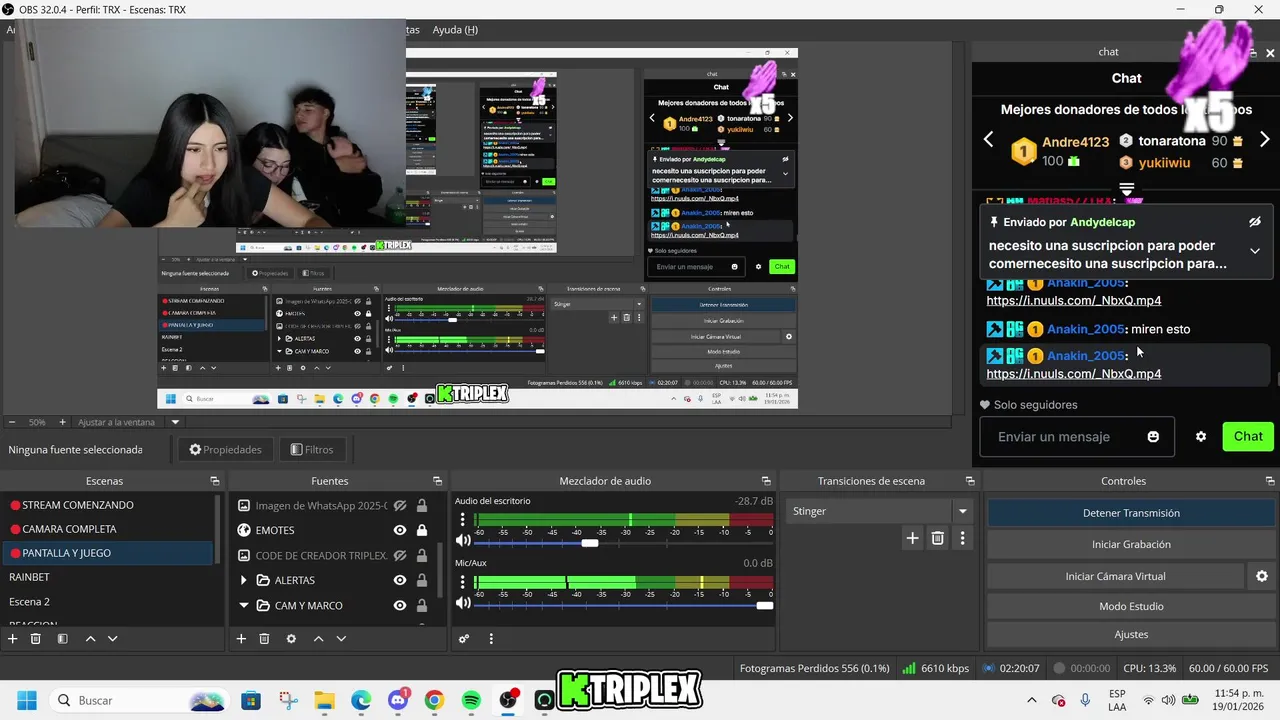Click Iniciar Grabación
1280x720 pixels.
pos(1131,544)
